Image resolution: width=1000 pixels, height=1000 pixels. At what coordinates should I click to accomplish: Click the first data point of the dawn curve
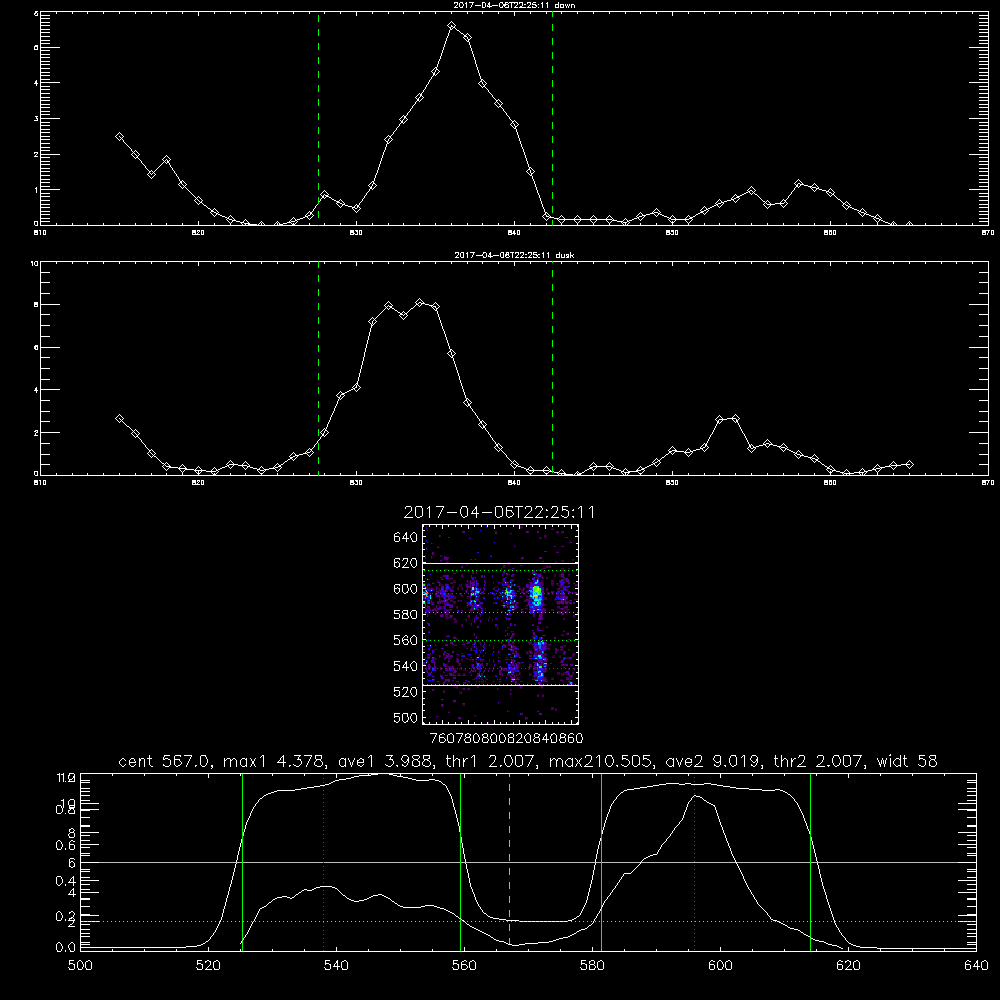[x=119, y=136]
